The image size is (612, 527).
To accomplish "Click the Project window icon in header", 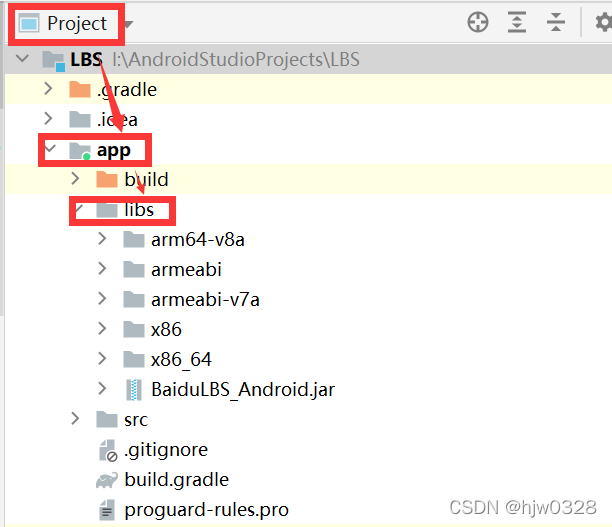I will (x=29, y=23).
